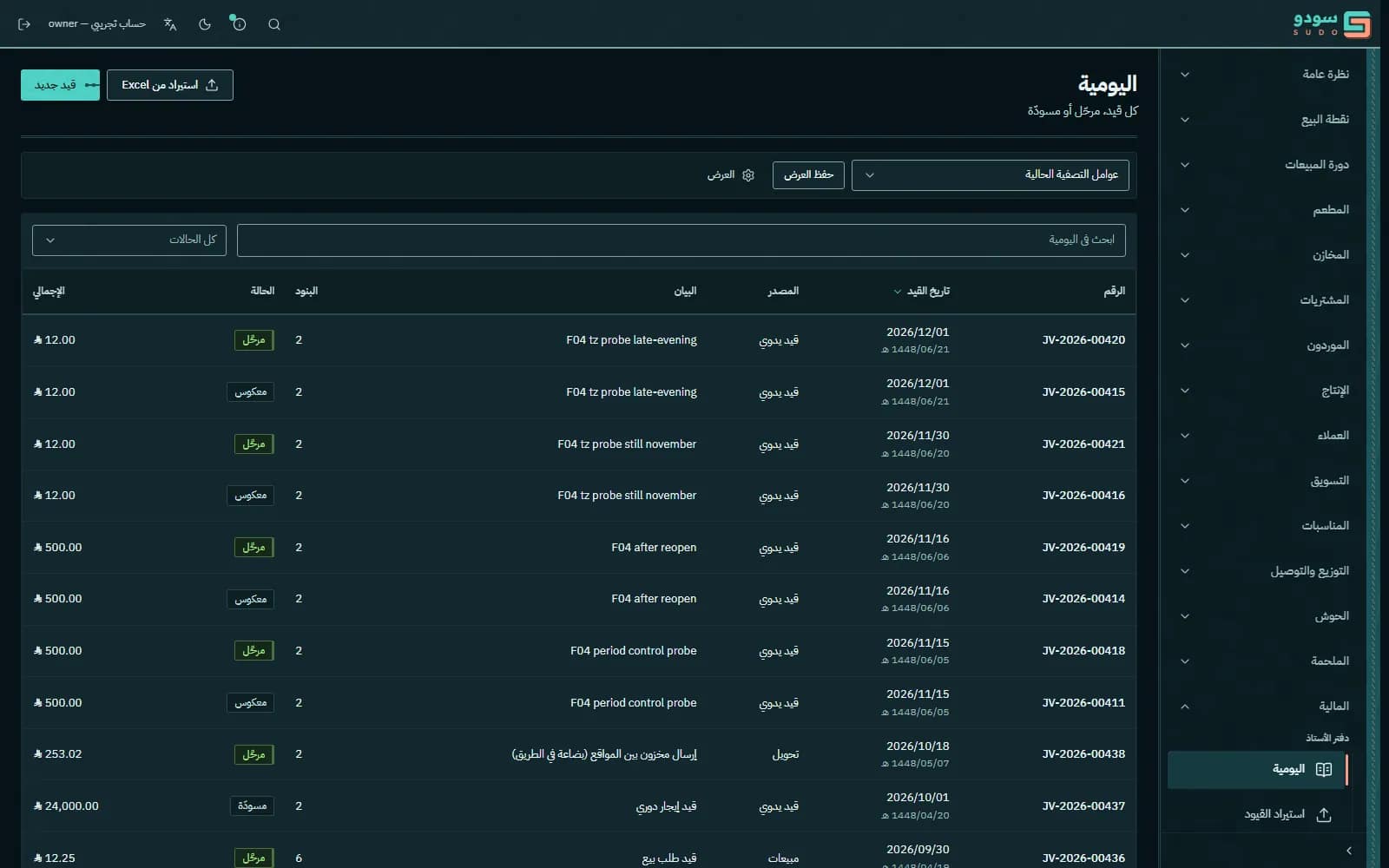Click the 253.02 total amount
This screenshot has height=868, width=1389.
click(57, 754)
